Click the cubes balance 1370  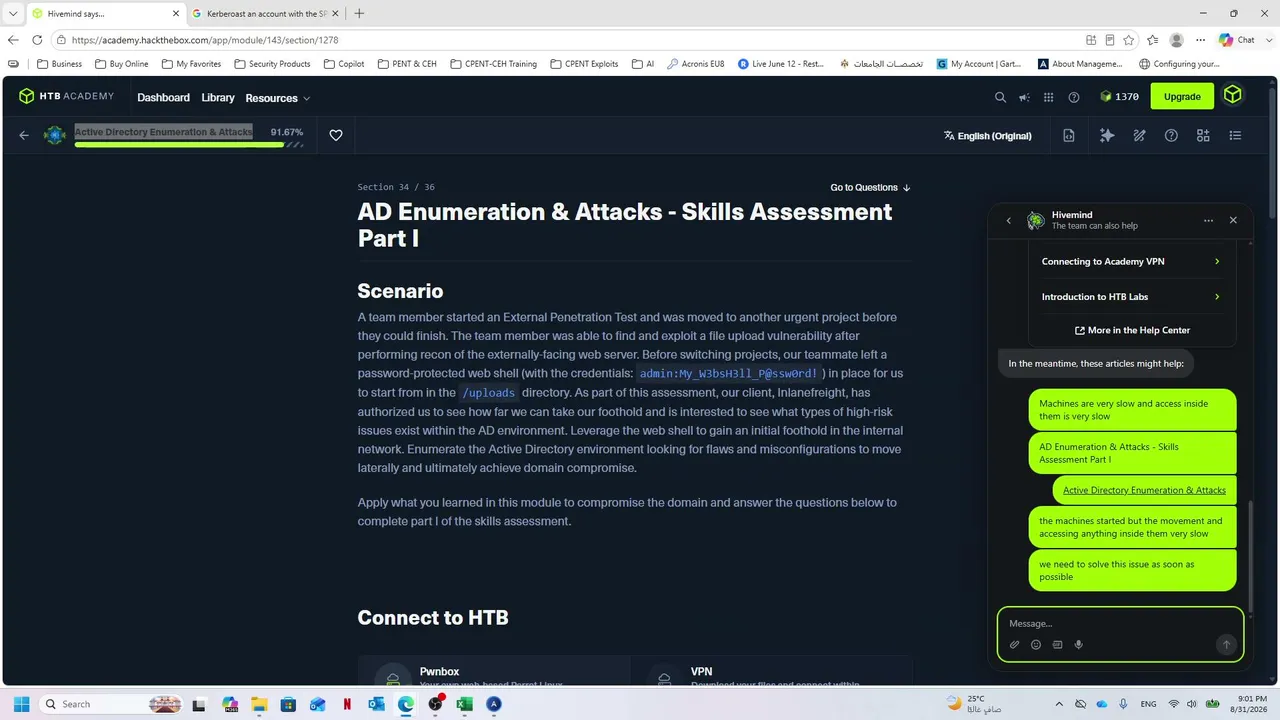tap(1119, 97)
